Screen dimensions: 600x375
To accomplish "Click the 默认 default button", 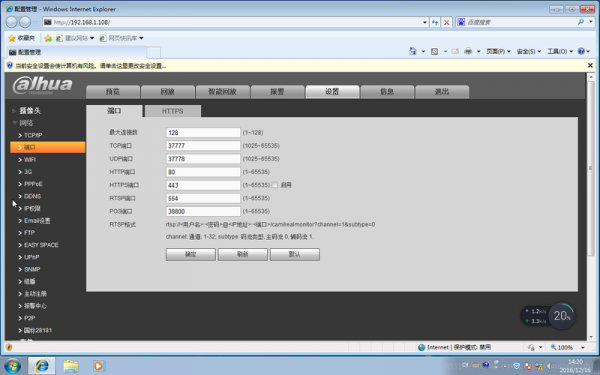I will 295,254.
